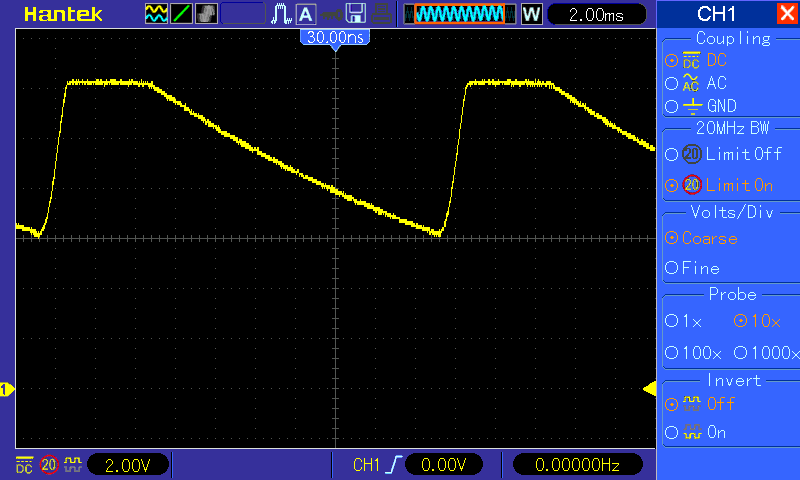Select GND coupling option
The width and height of the screenshot is (800, 480).
[x=701, y=106]
